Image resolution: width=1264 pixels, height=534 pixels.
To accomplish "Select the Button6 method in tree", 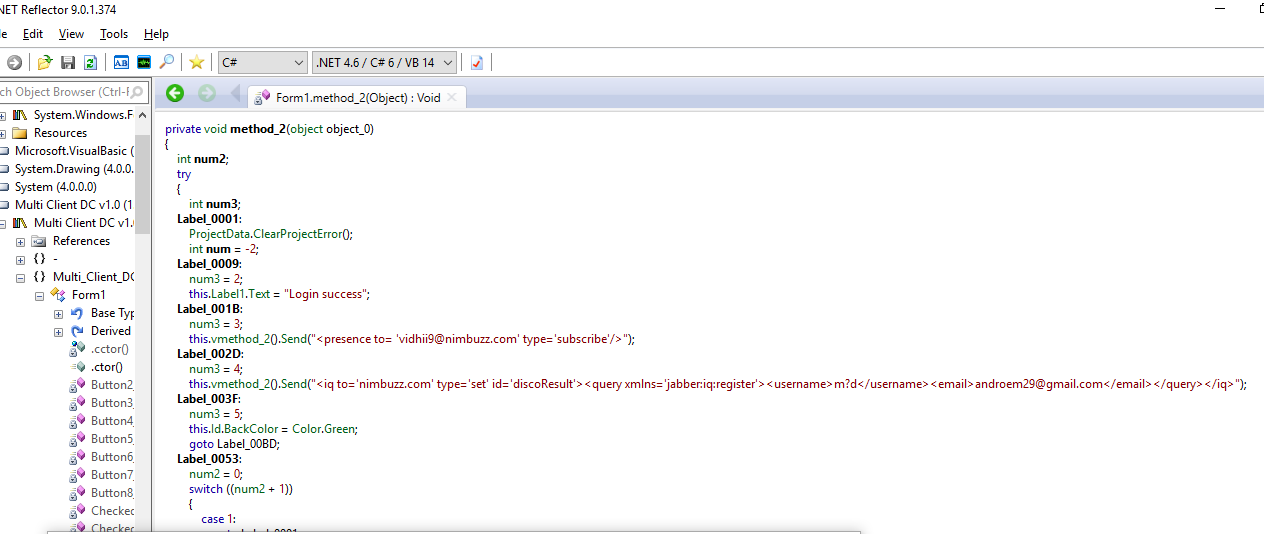I will click(x=111, y=457).
